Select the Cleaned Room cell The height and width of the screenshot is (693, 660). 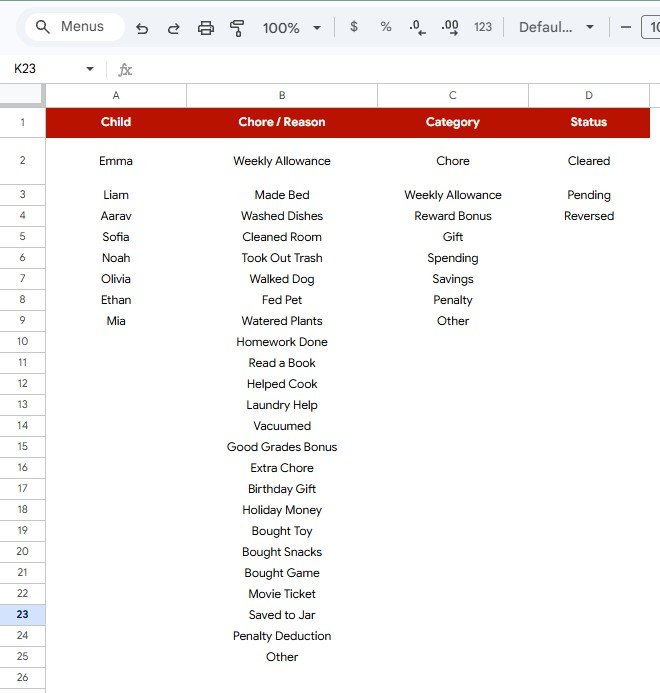(x=282, y=237)
